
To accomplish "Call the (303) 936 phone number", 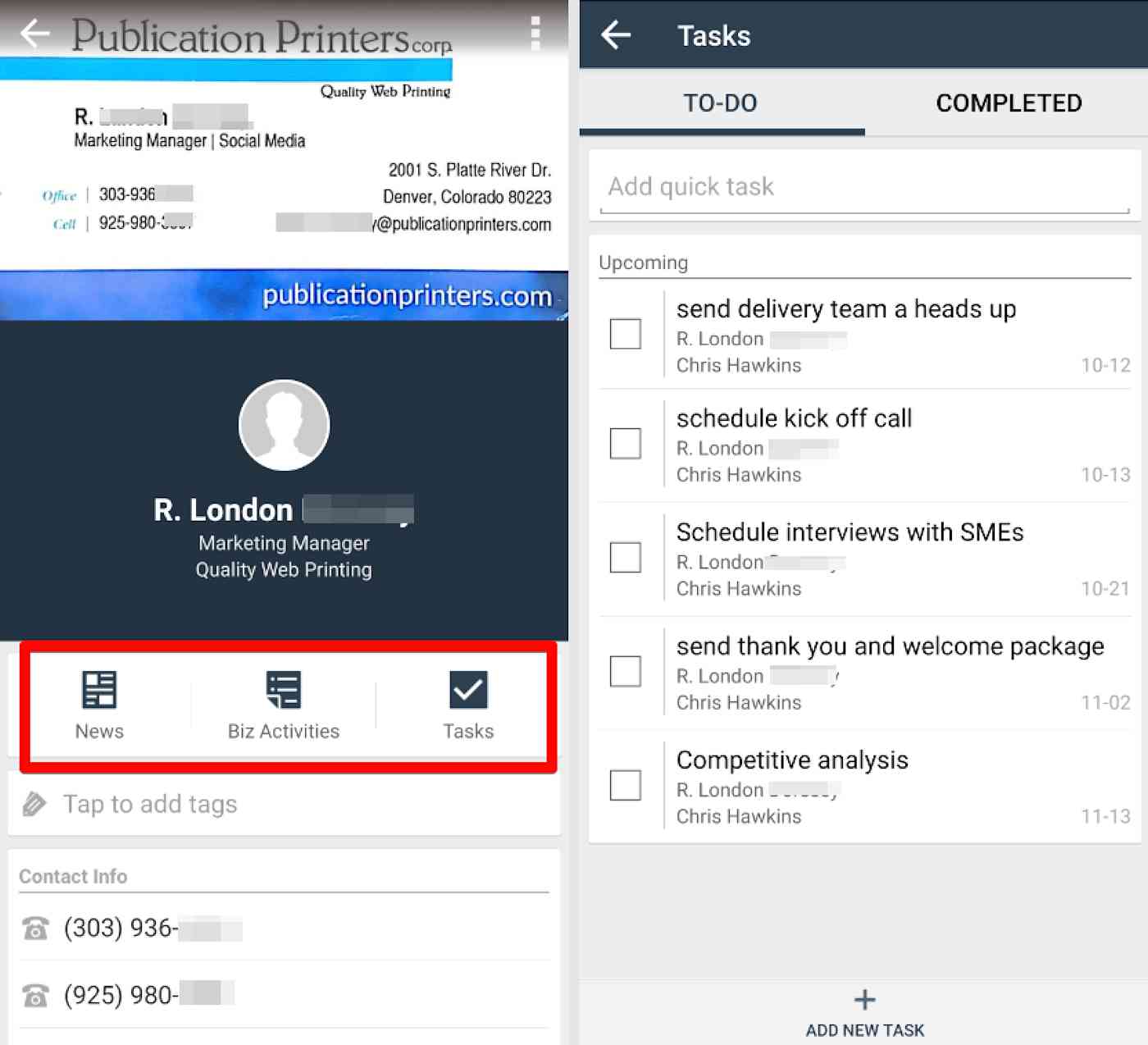I will click(153, 928).
